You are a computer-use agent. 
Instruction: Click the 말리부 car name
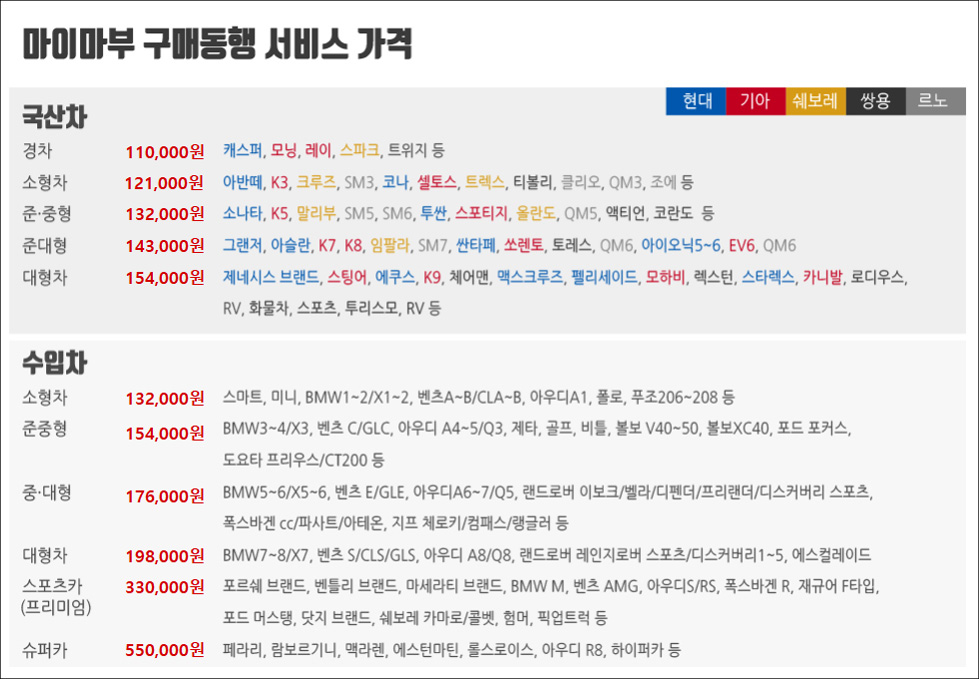[x=316, y=213]
